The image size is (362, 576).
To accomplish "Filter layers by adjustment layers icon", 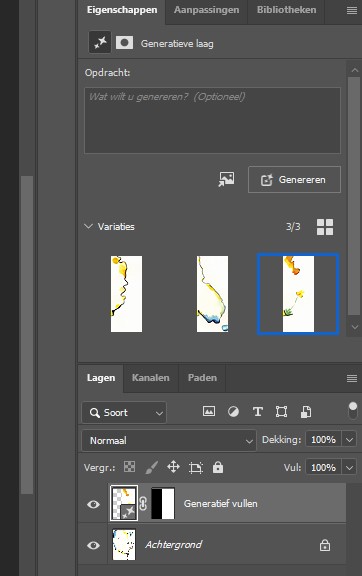I will (x=233, y=412).
